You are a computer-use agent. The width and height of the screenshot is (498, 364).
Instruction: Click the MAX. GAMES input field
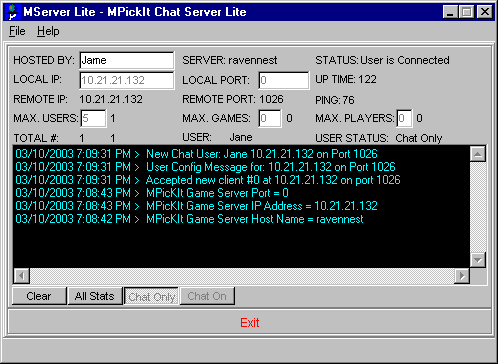270,118
